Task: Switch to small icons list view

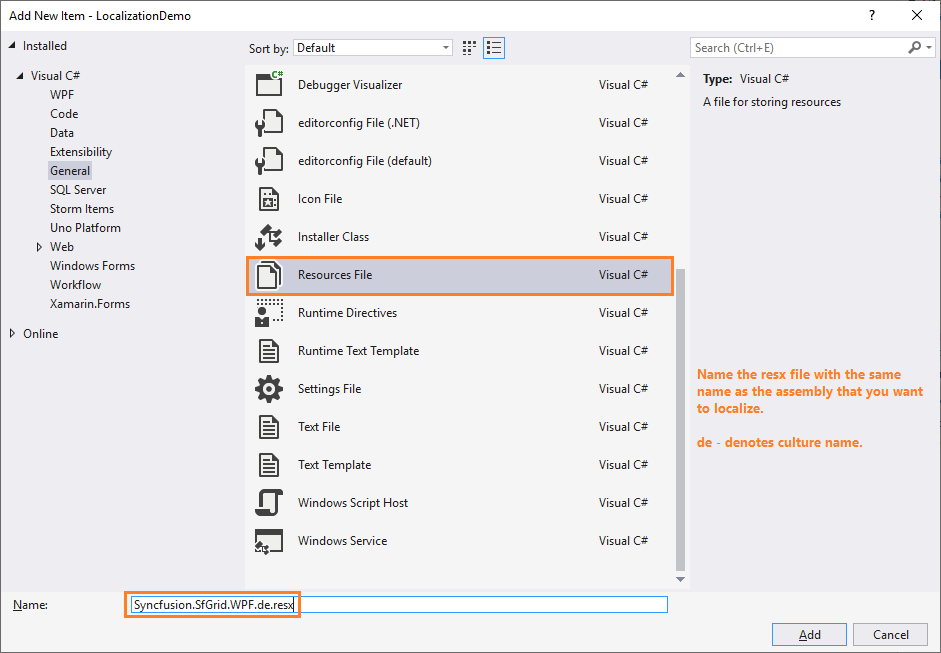Action: pyautogui.click(x=494, y=48)
